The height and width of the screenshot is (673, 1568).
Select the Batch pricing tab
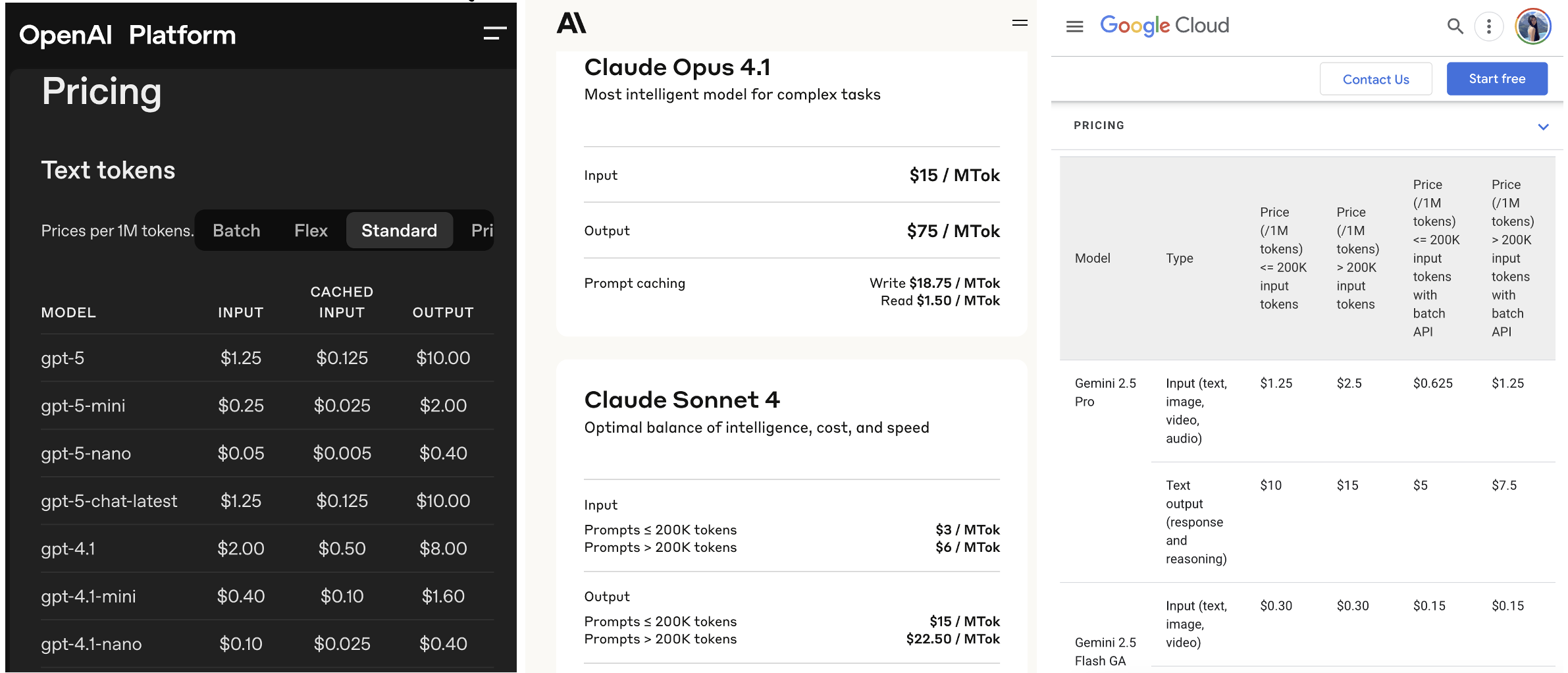pos(236,230)
